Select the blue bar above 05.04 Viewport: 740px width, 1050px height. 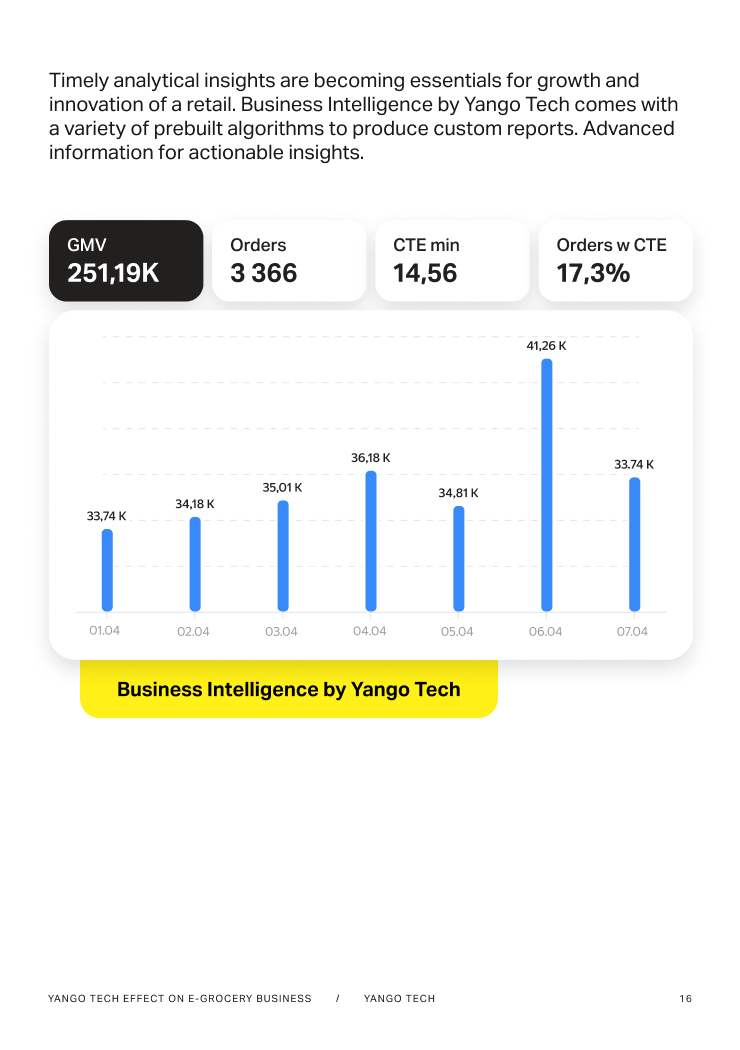(x=459, y=558)
